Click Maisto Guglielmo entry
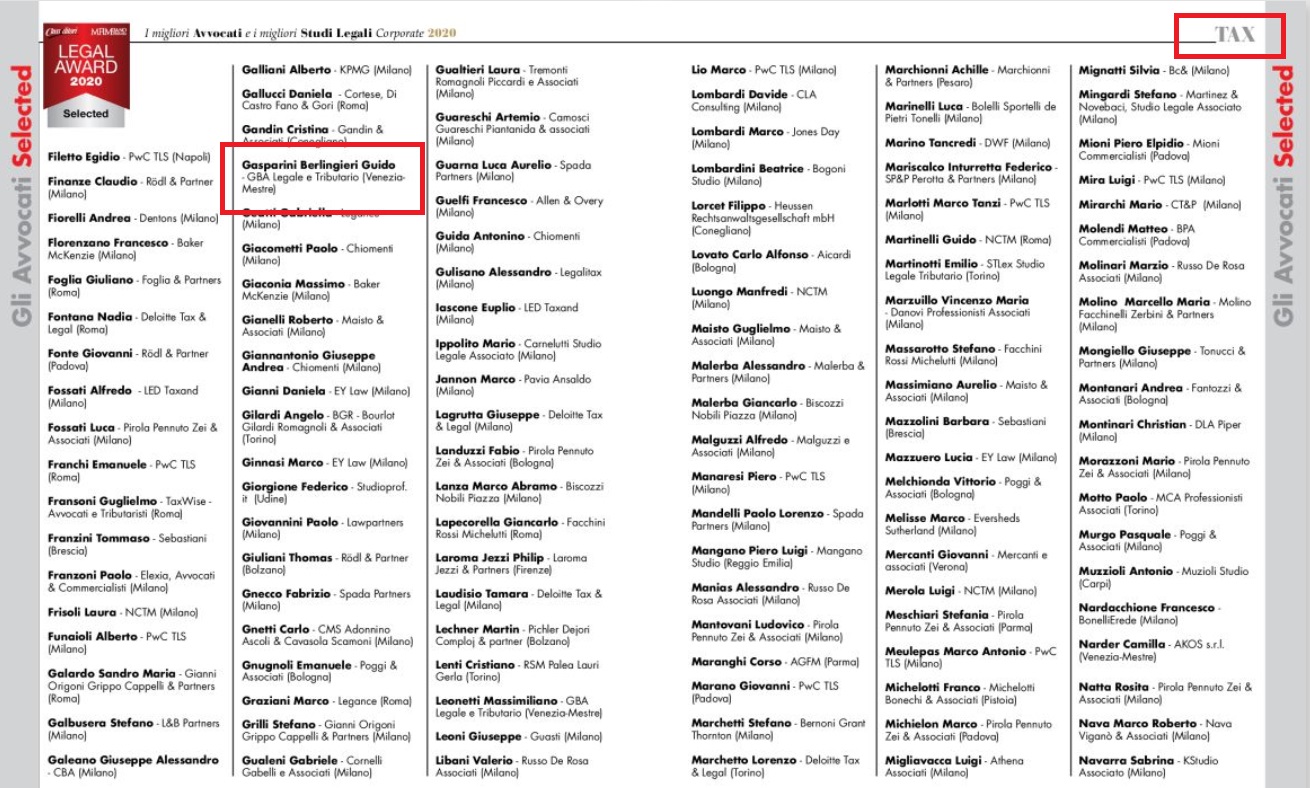Viewport: 1310px width, 788px height. [767, 335]
